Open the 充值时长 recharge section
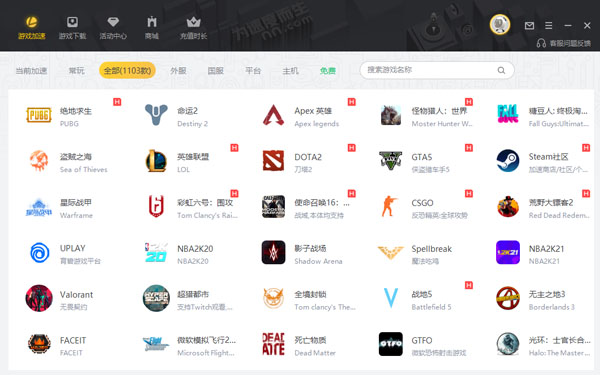 click(194, 28)
